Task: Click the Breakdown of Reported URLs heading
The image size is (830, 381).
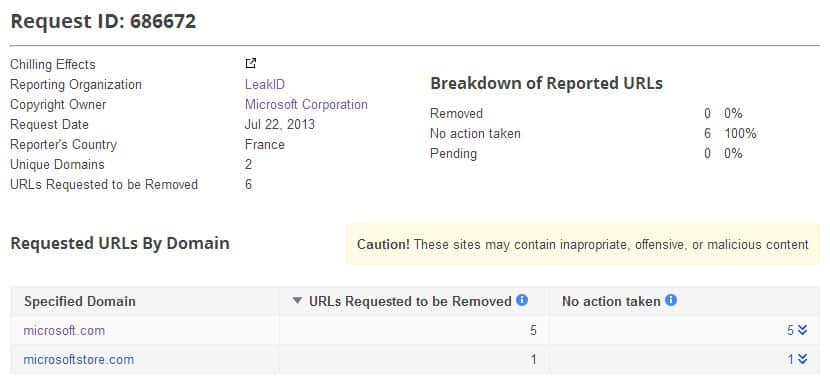Action: point(546,84)
